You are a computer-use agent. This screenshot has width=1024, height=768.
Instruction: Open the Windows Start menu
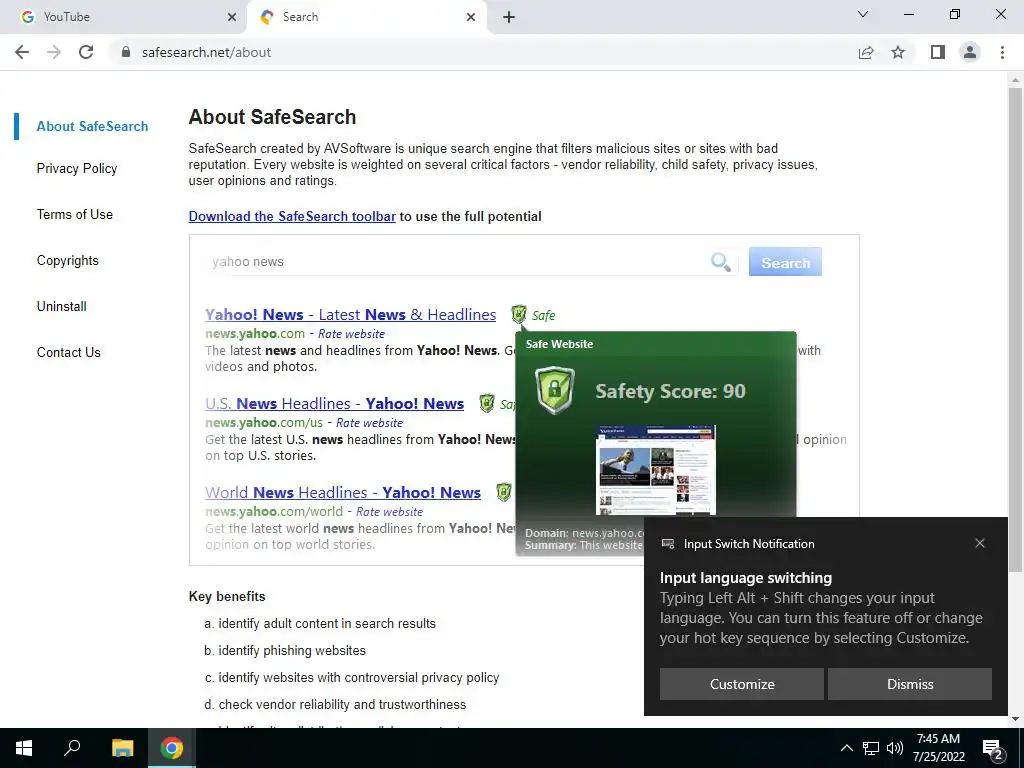24,748
